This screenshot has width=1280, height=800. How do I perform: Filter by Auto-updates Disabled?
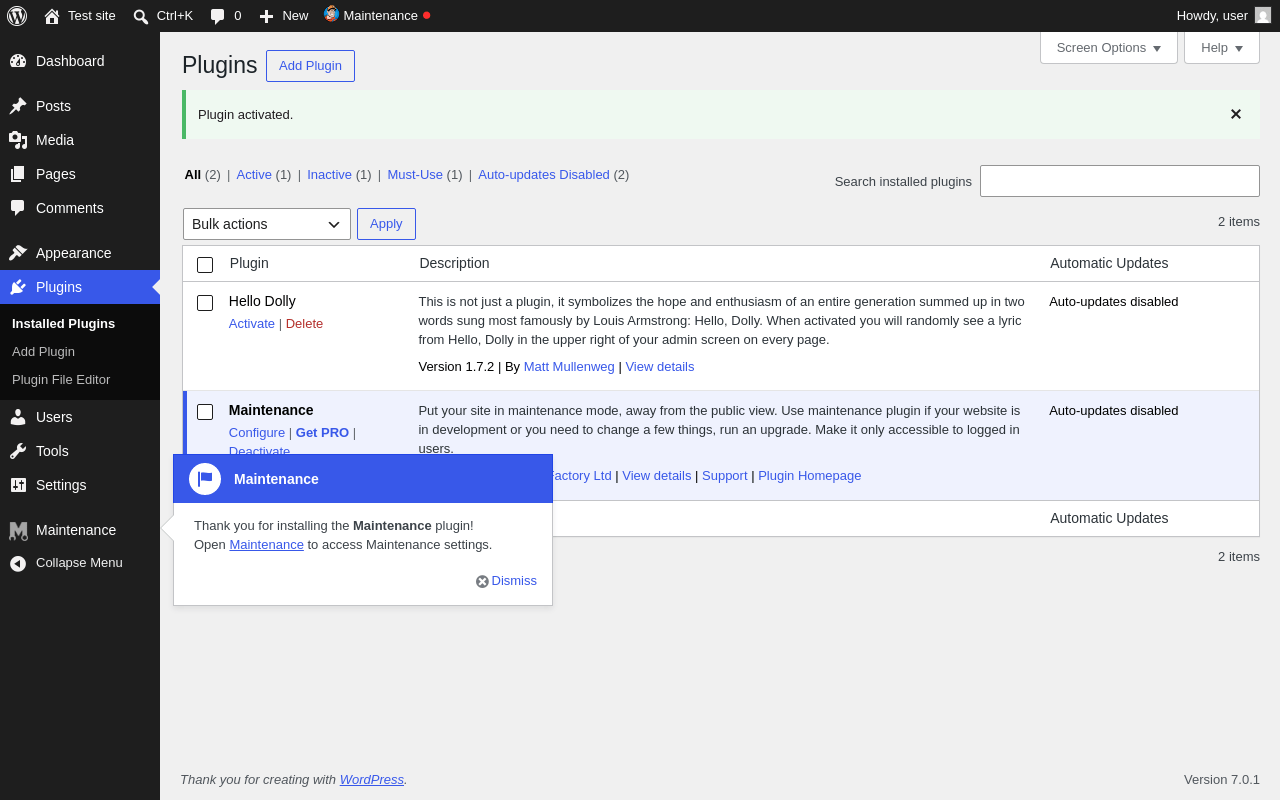(x=544, y=174)
